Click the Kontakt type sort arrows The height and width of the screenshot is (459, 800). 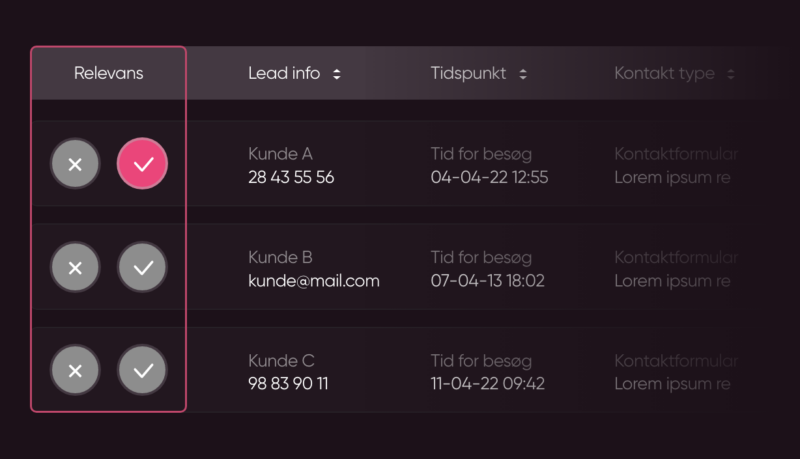tap(731, 74)
